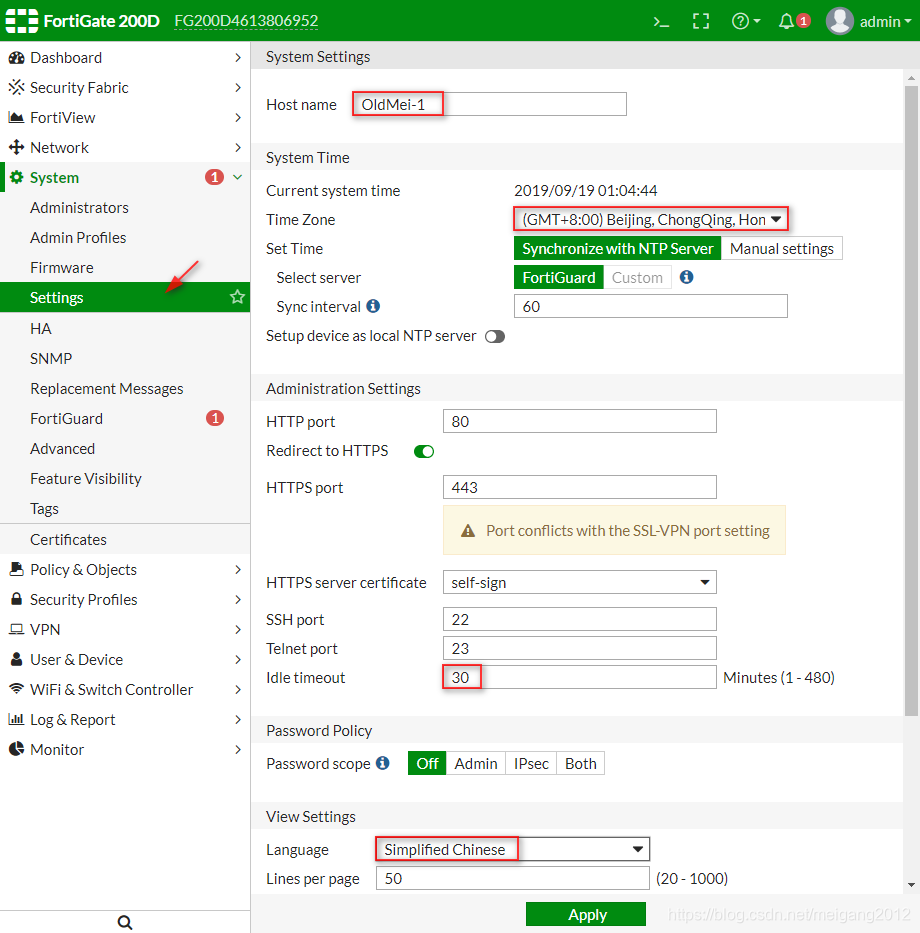This screenshot has width=920, height=933.
Task: Click the User & Device person icon
Action: pyautogui.click(x=17, y=659)
